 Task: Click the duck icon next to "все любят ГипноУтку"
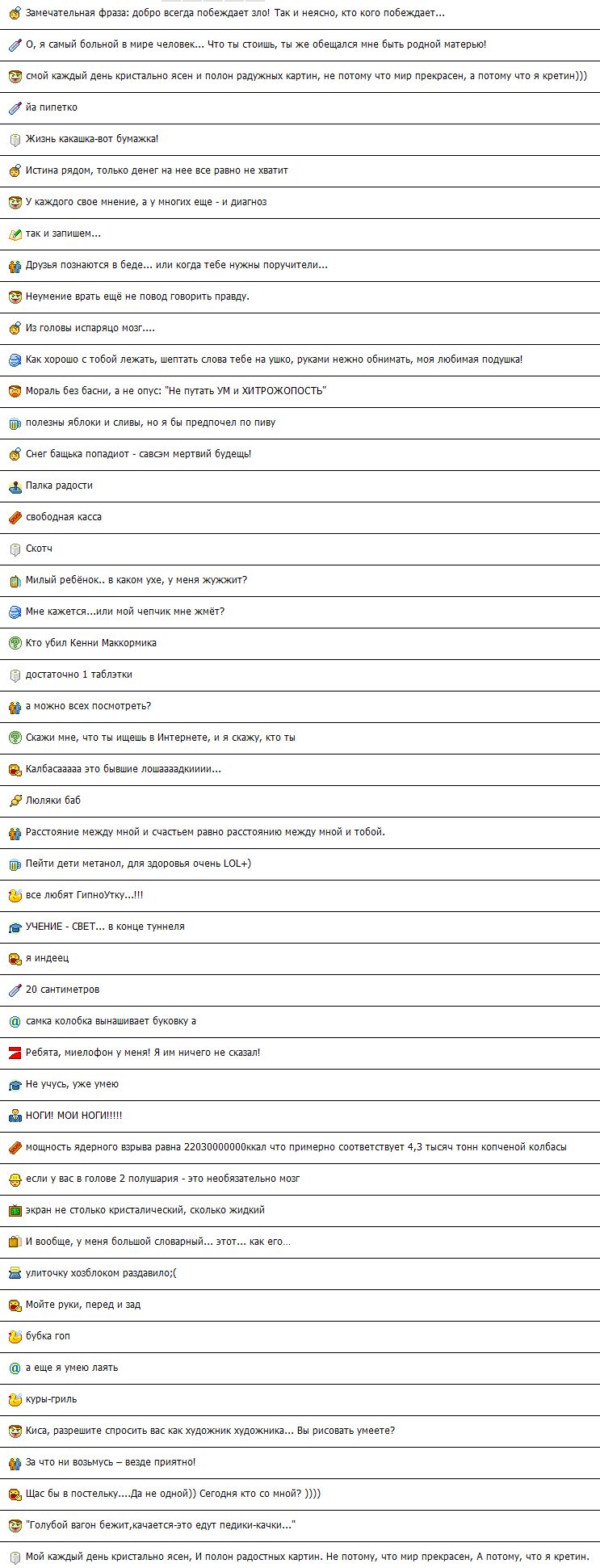point(15,896)
